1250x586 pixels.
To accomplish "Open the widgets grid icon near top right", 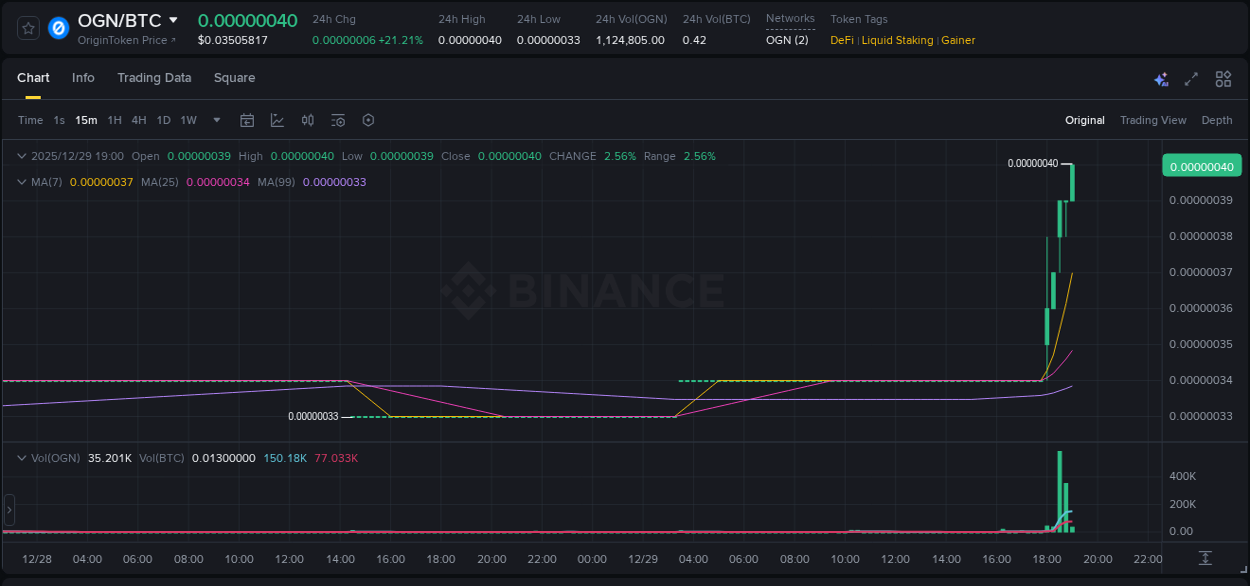I will pos(1223,78).
